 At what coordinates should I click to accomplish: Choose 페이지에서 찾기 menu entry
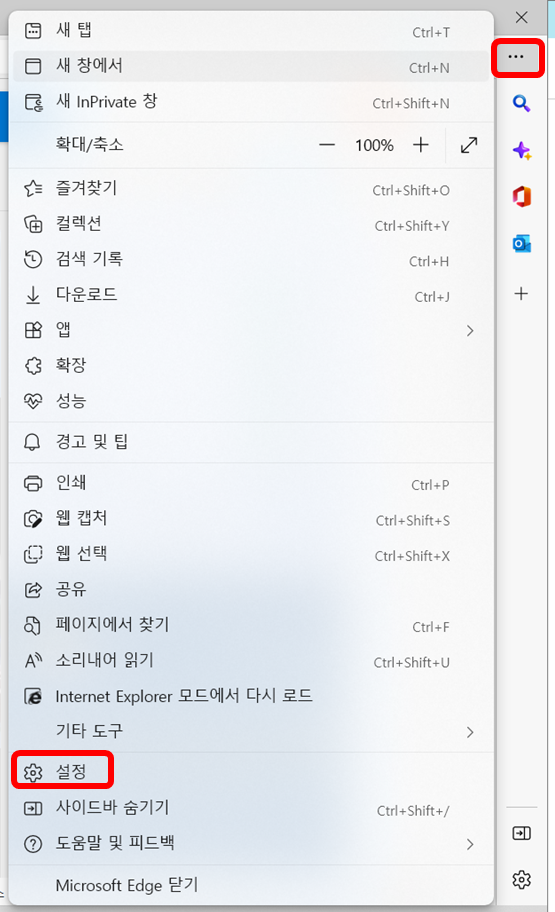tap(251, 625)
